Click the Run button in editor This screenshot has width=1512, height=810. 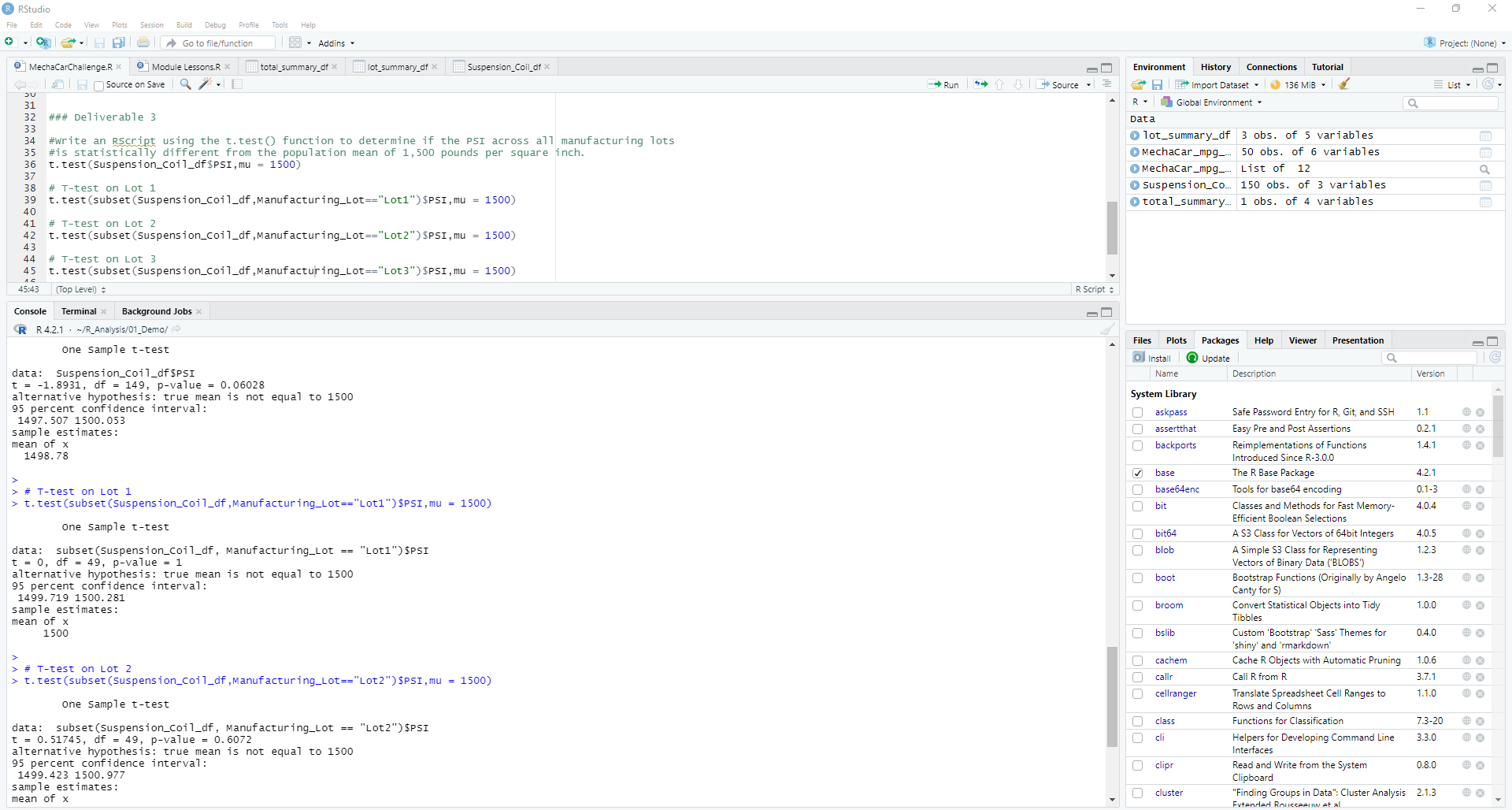(x=943, y=84)
